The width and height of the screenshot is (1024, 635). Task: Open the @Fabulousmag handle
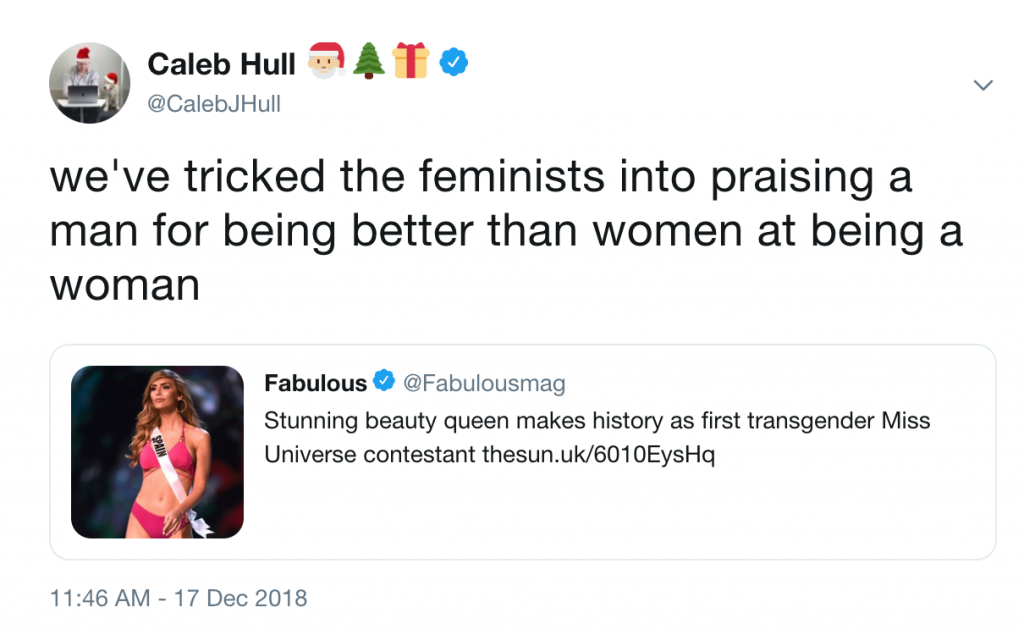point(484,383)
